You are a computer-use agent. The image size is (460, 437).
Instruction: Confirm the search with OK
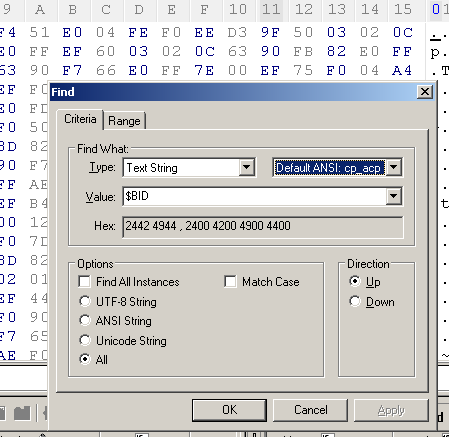click(229, 410)
